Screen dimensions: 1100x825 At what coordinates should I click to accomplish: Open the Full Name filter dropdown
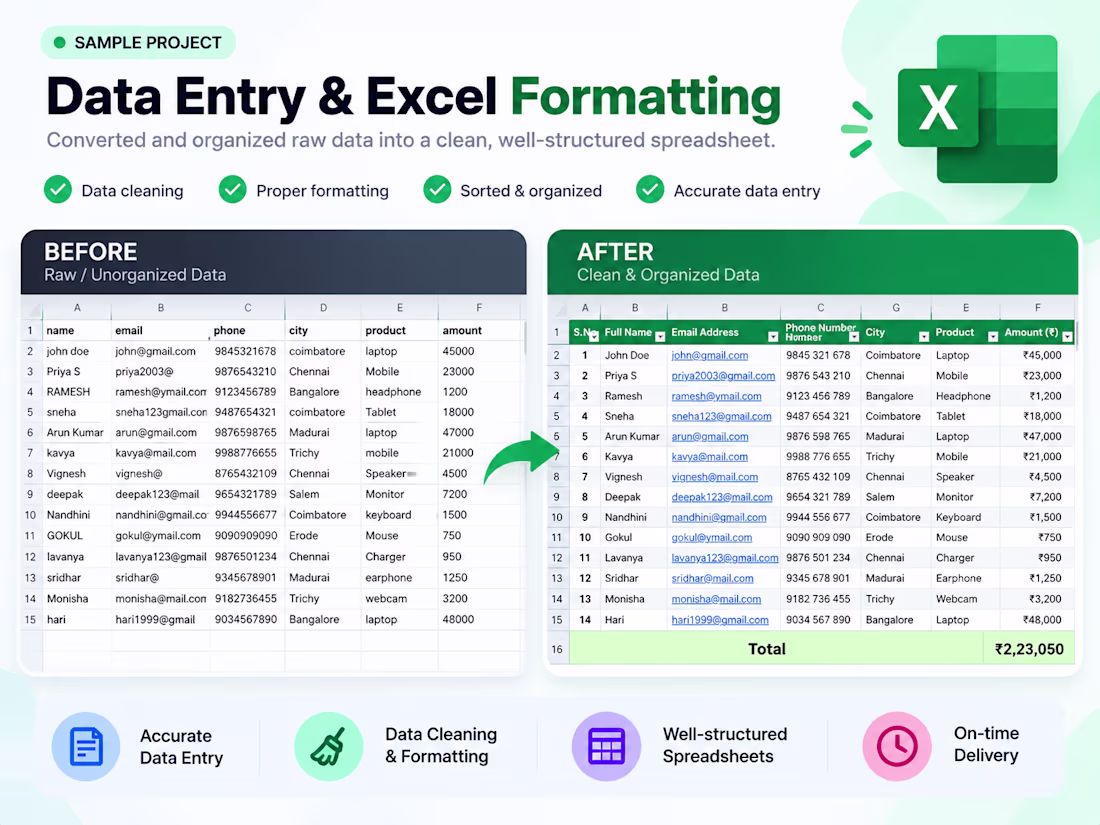click(x=659, y=337)
